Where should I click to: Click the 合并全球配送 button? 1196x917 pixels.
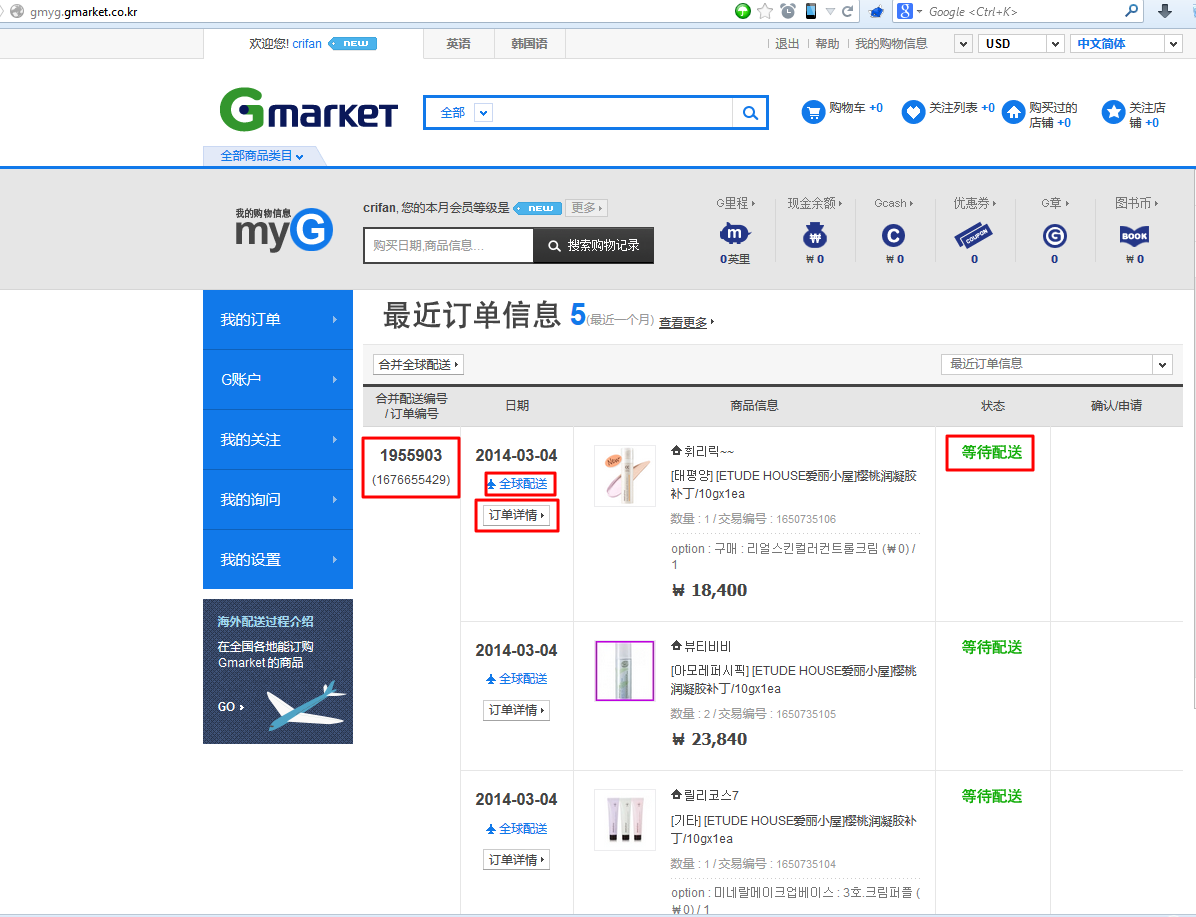point(418,365)
